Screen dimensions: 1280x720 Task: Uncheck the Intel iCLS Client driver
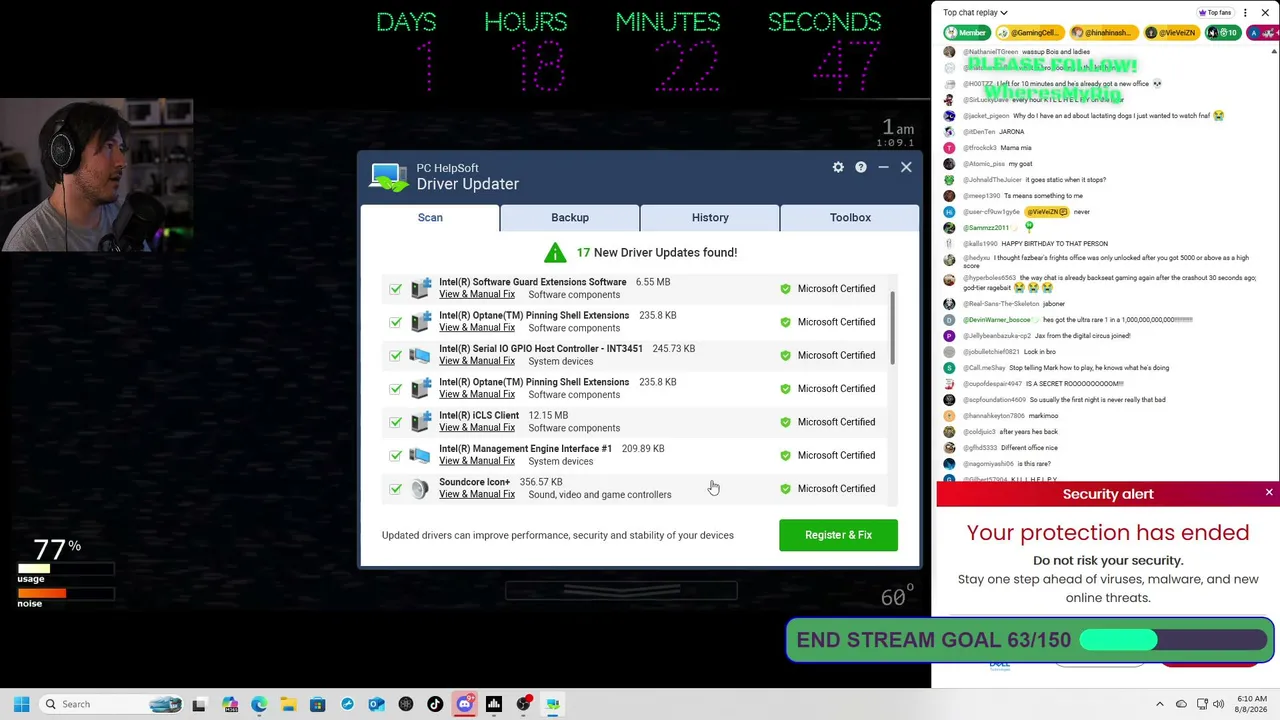tap(396, 422)
